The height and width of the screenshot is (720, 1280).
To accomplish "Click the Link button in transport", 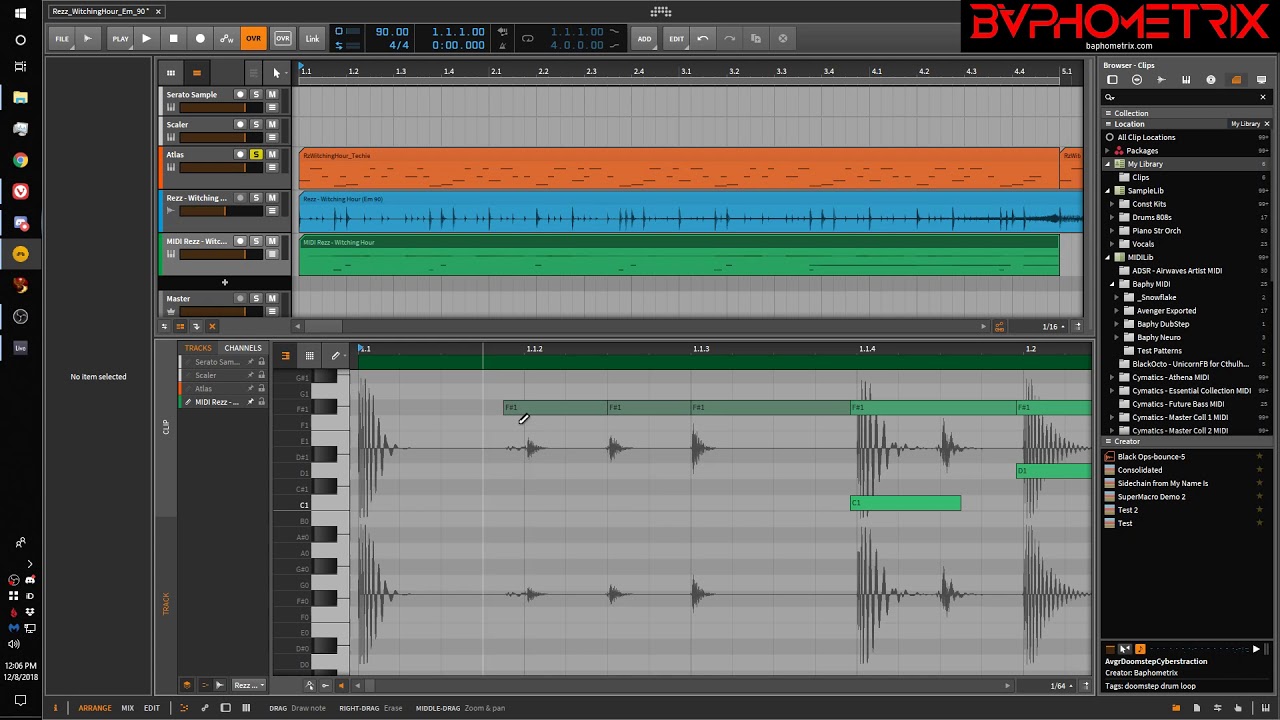I will [312, 38].
